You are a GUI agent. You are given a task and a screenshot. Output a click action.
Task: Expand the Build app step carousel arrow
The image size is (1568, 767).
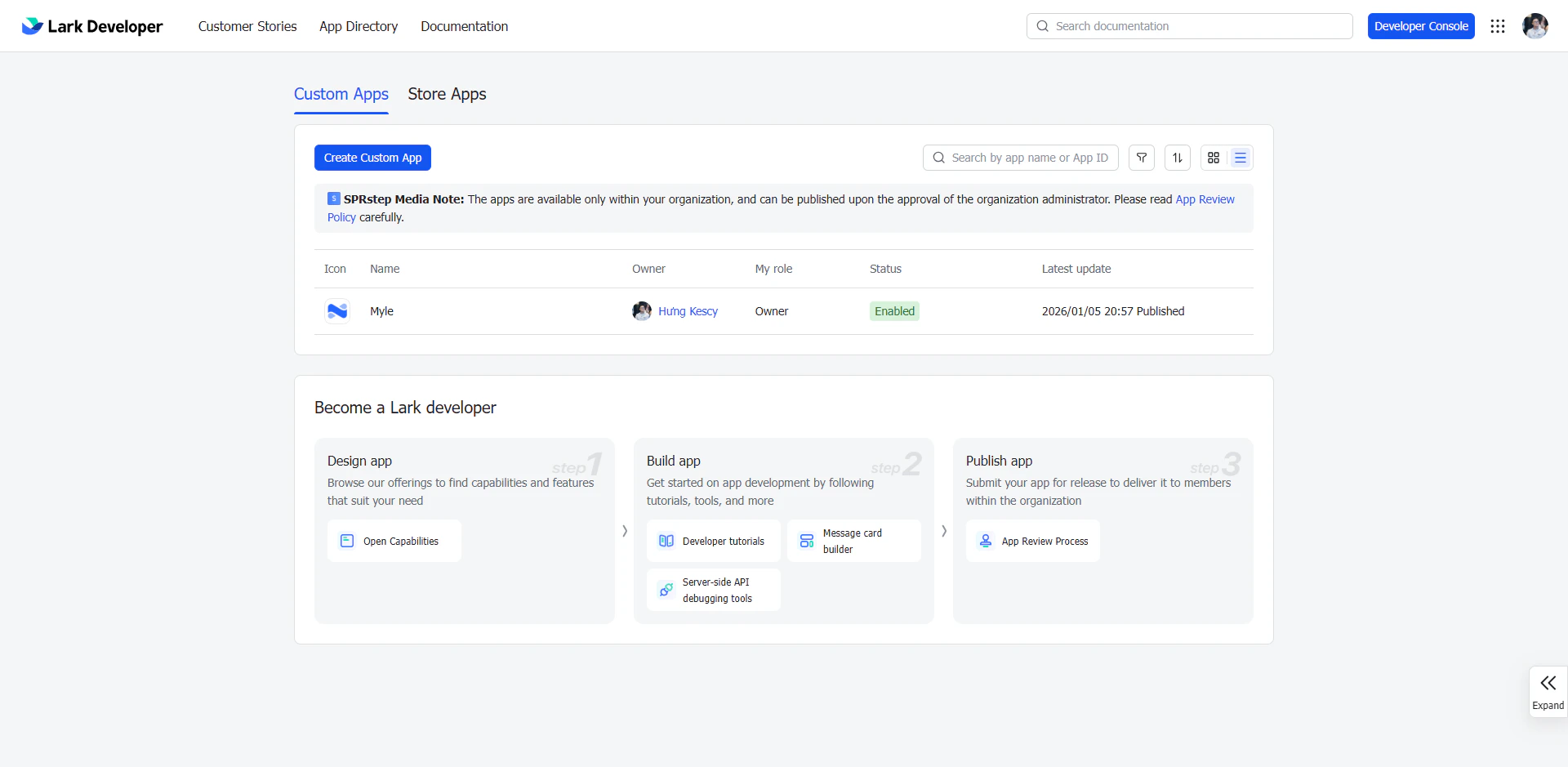944,531
